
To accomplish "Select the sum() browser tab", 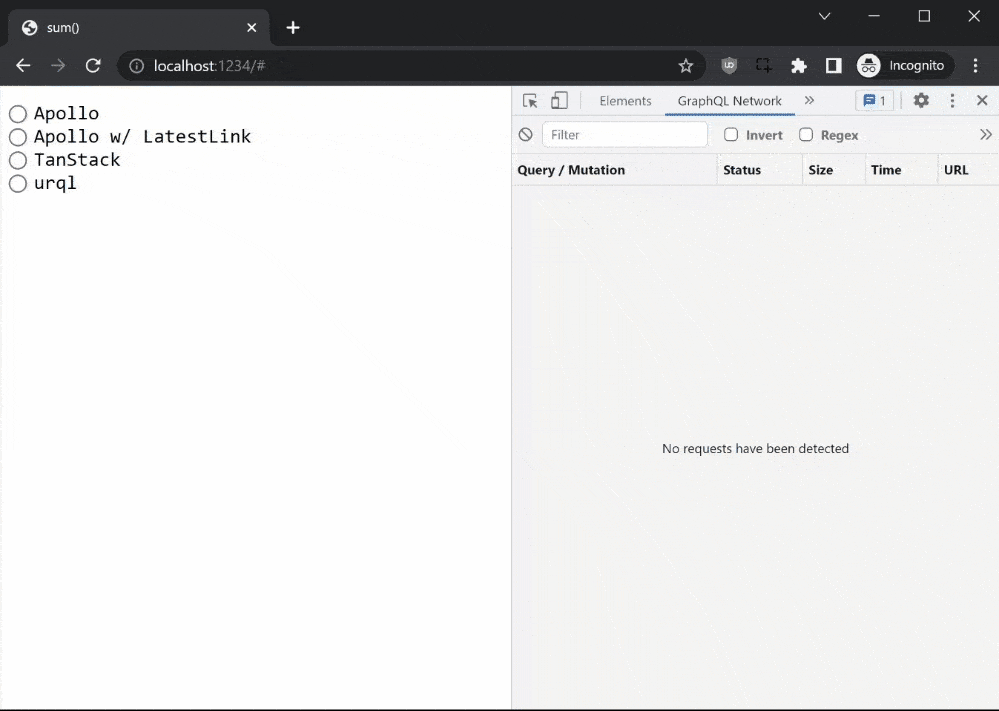I will 139,27.
